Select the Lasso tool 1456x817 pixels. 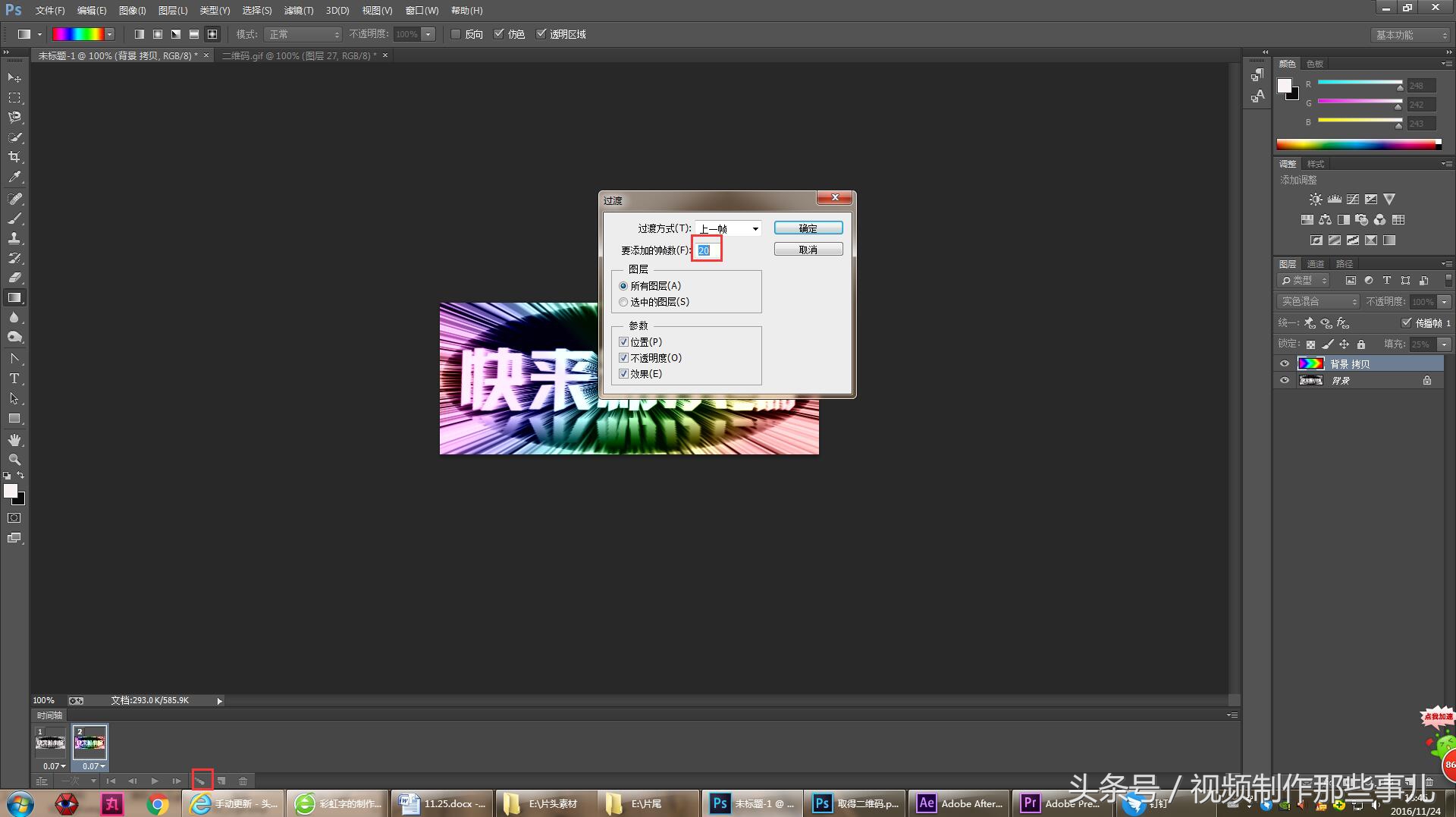point(14,118)
